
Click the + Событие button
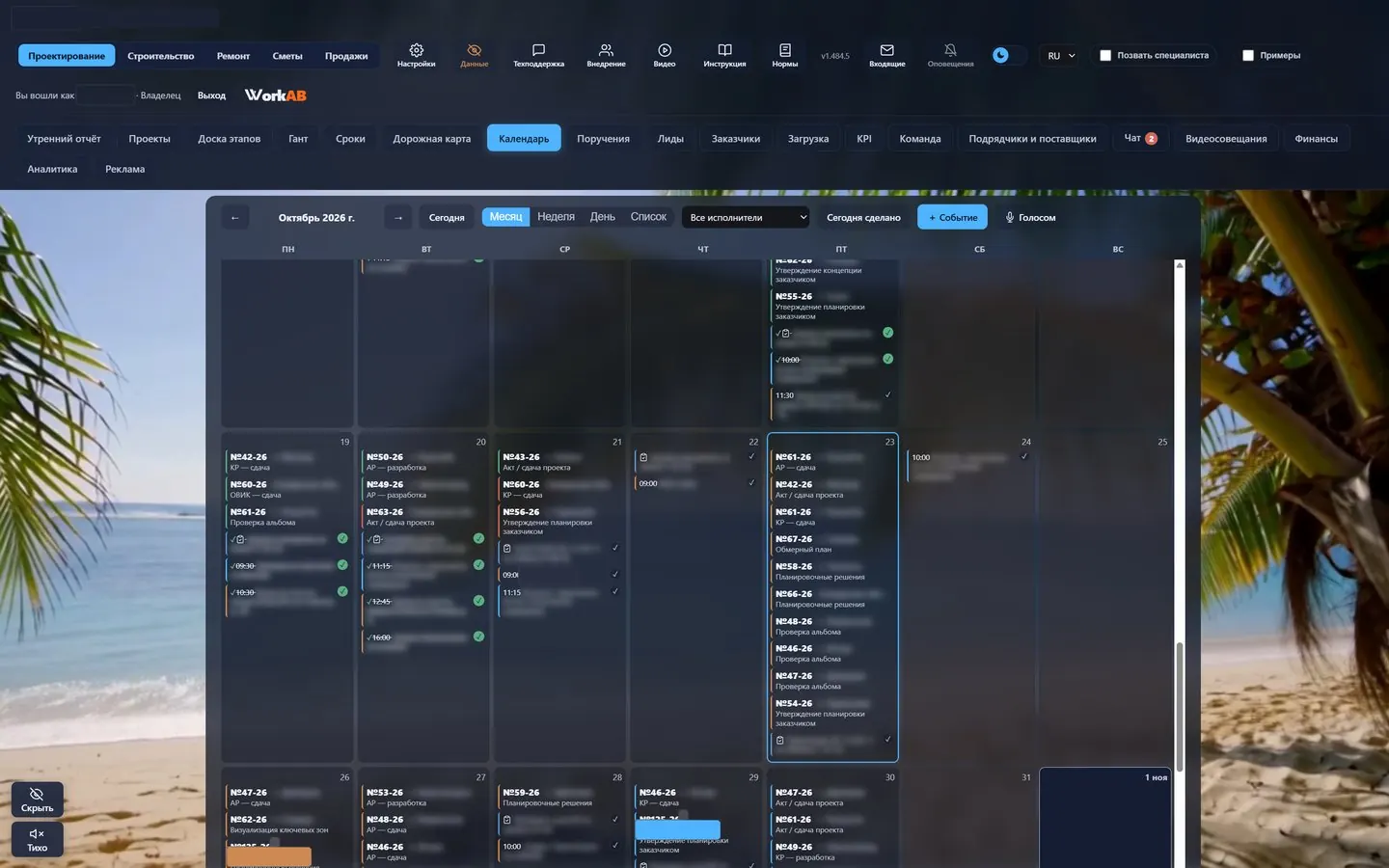point(952,218)
